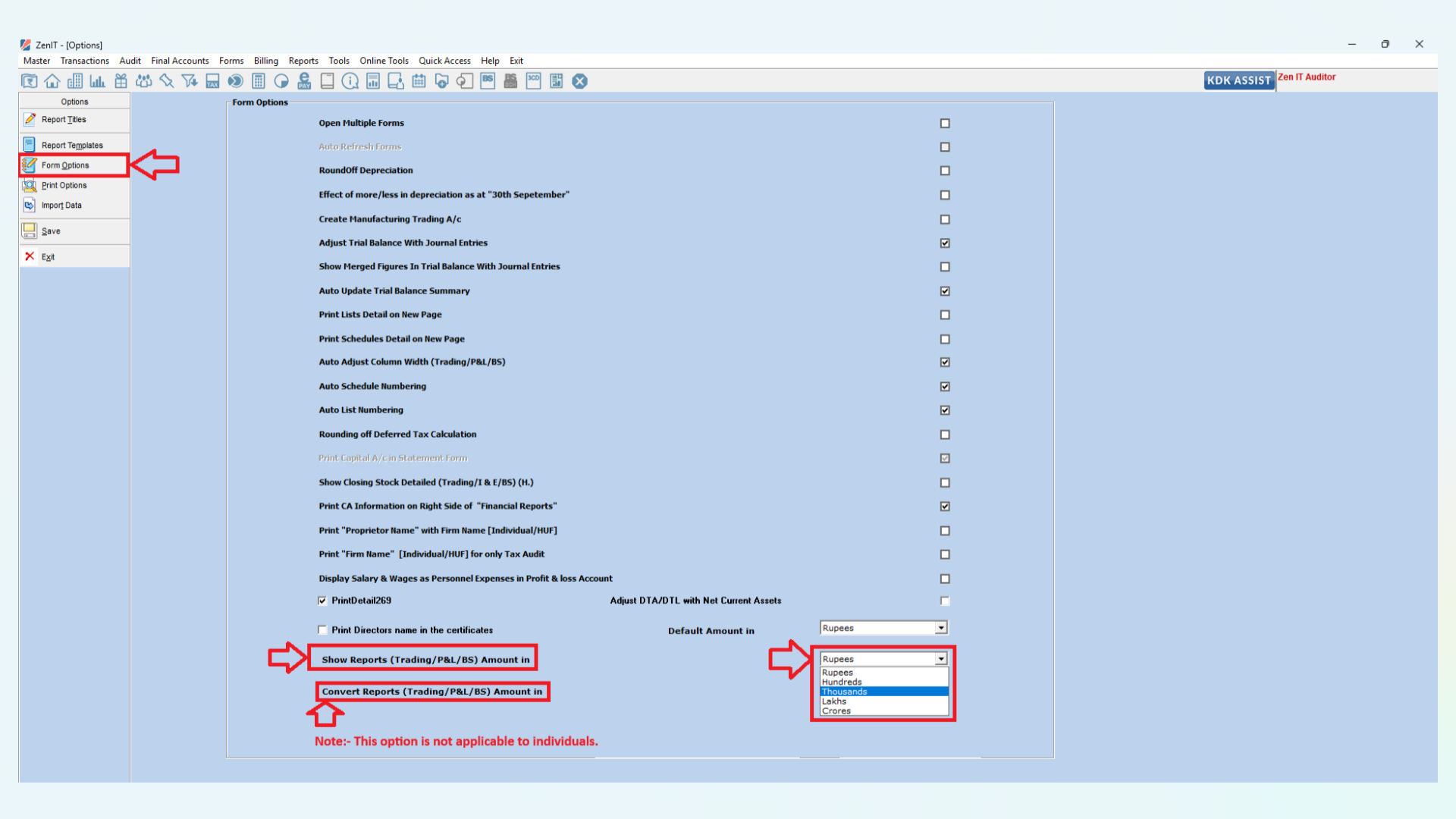
Task: Open Report Templates in the Options panel
Action: point(74,145)
